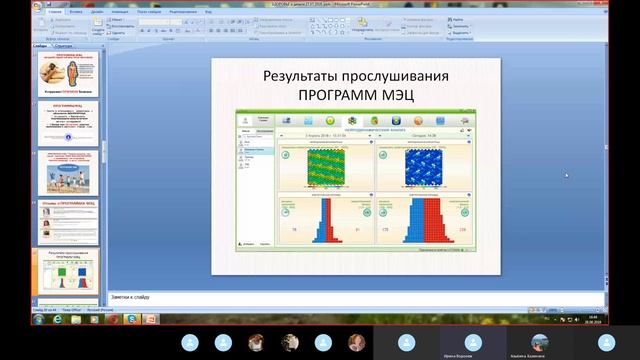640x360 pixels.
Task: Open the shapes gallery in the ribbon
Action: (x=329, y=26)
